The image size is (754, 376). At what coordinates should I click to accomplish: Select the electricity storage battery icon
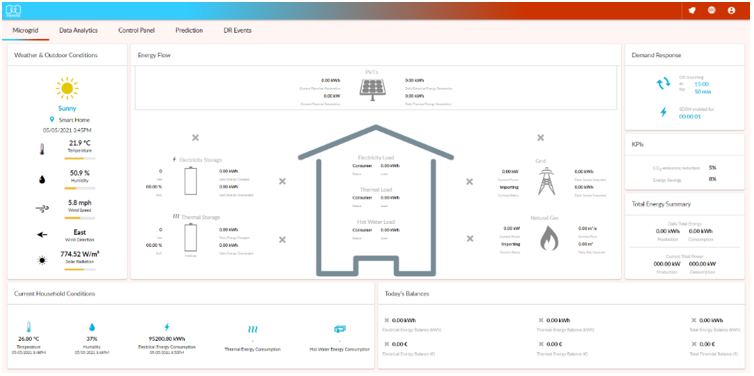pos(191,180)
